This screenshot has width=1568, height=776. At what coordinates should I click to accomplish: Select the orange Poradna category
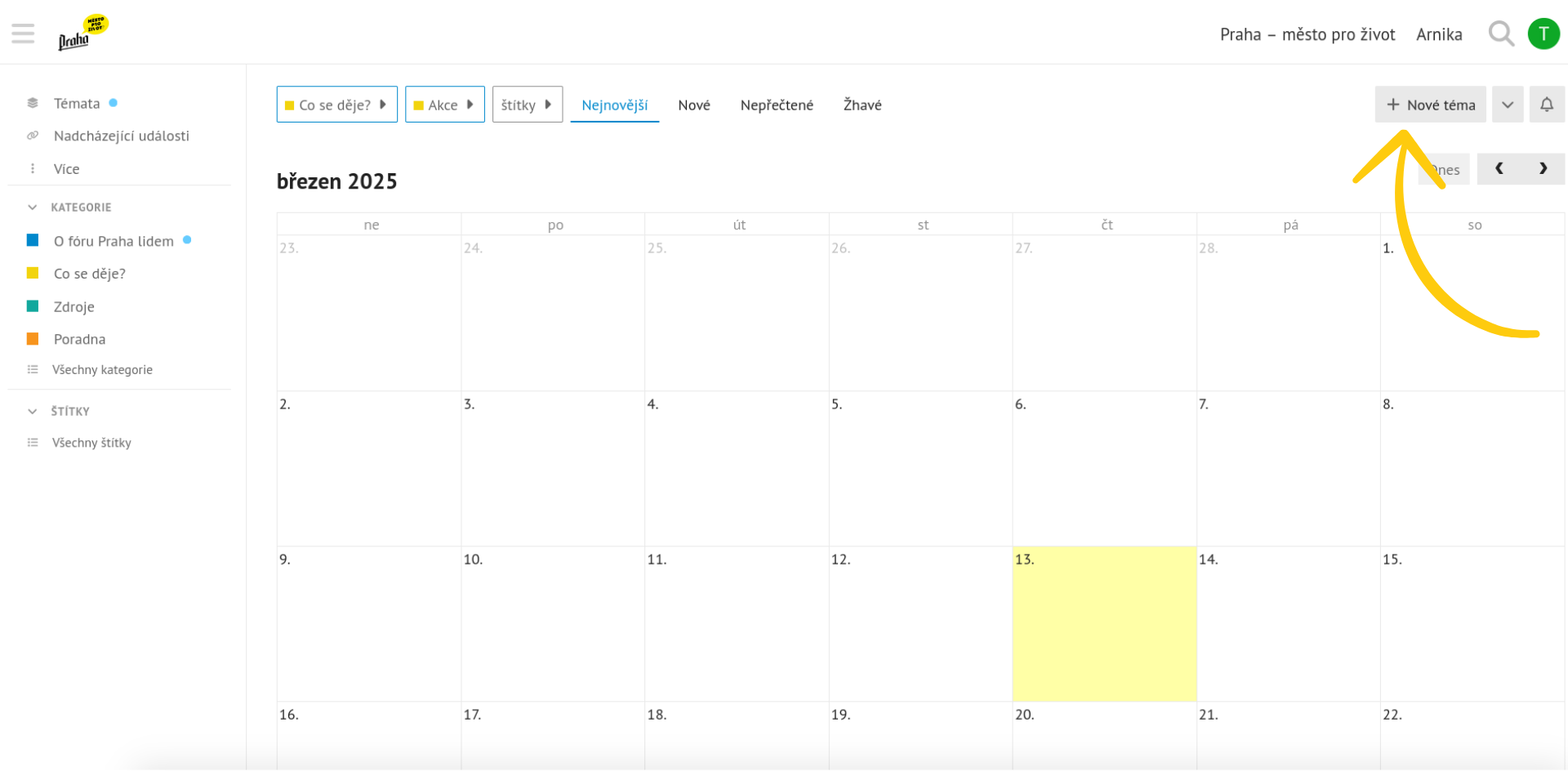point(79,339)
